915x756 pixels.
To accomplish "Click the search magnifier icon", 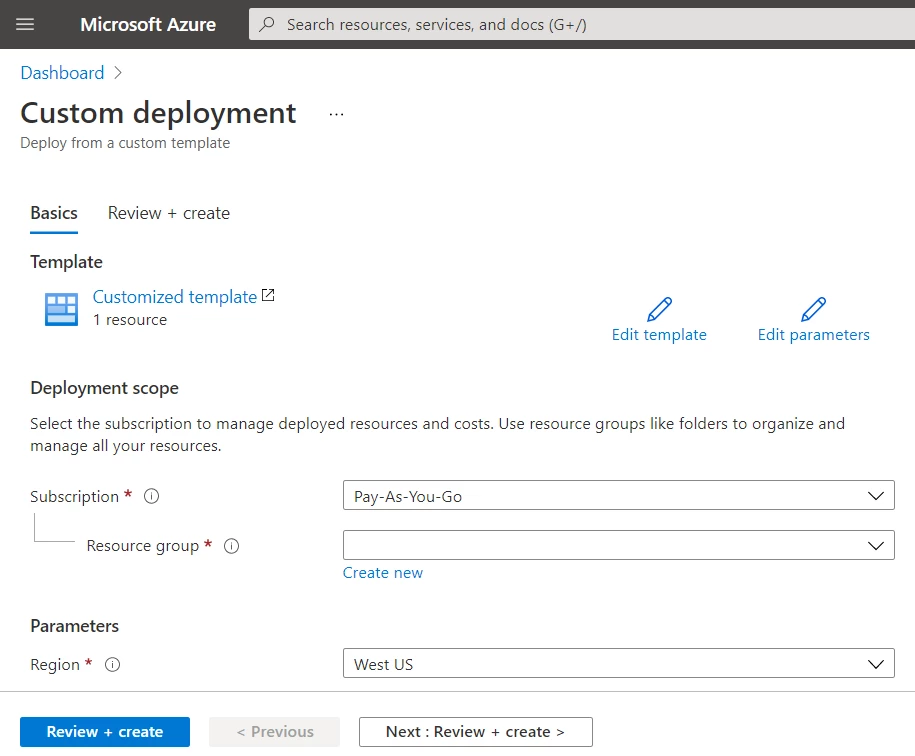I will pos(267,24).
